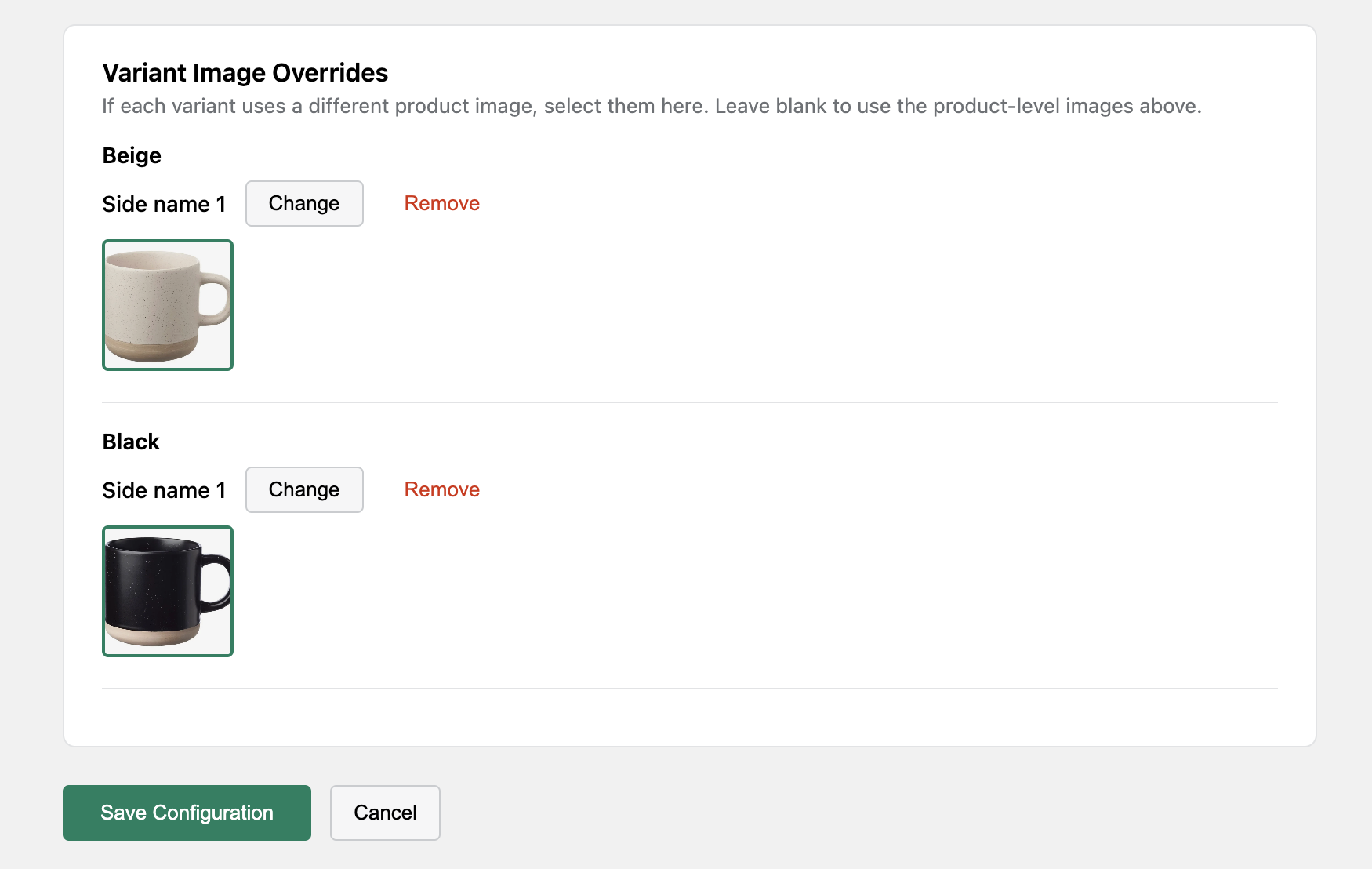Click Side name 1 label under Beige

point(164,204)
